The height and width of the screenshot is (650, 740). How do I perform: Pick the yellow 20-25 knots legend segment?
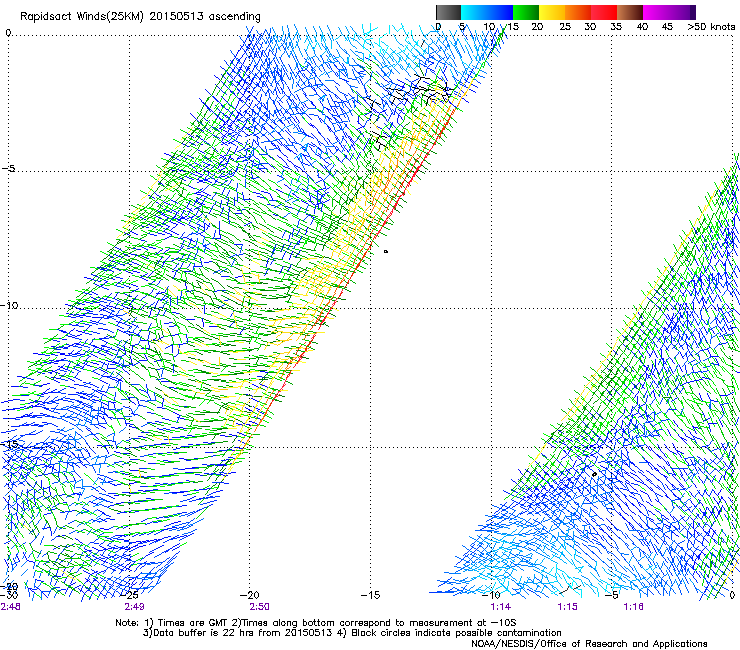click(552, 12)
